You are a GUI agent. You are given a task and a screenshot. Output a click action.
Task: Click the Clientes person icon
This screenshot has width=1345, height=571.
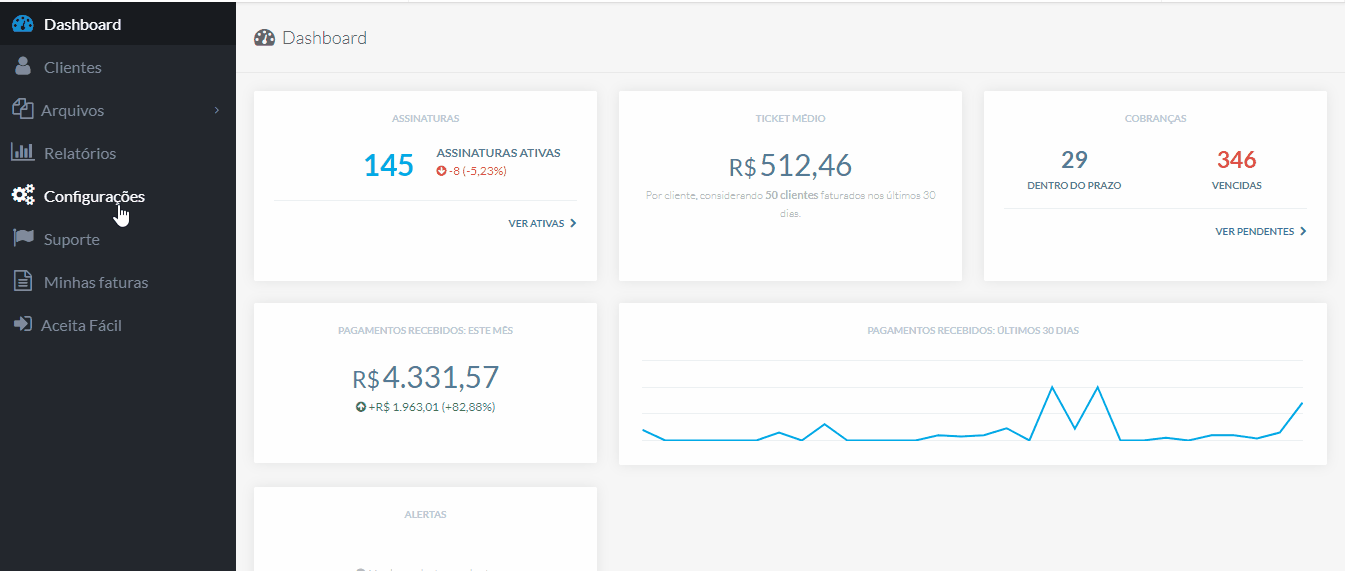tap(23, 67)
